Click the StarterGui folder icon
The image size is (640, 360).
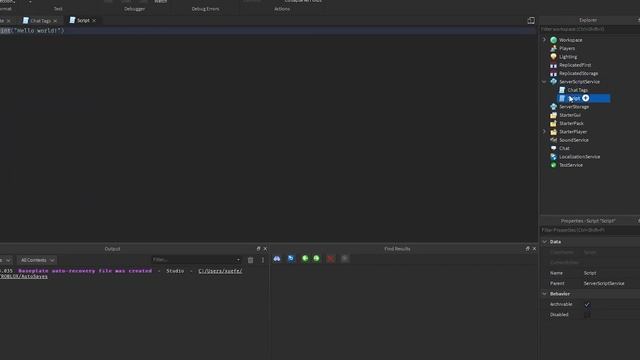coord(553,115)
